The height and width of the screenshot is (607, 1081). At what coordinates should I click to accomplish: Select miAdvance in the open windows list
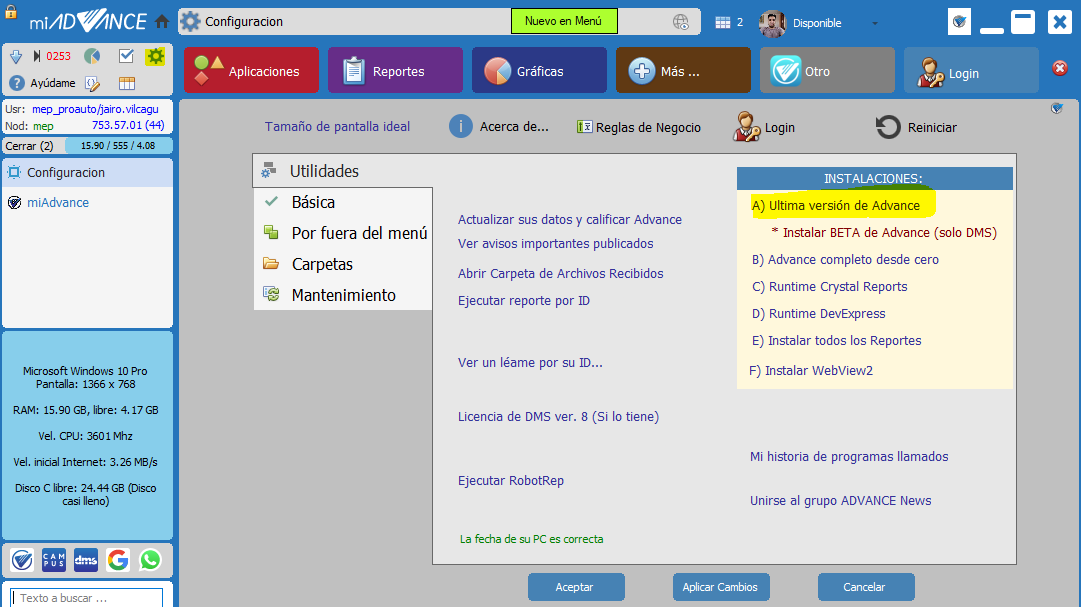58,203
